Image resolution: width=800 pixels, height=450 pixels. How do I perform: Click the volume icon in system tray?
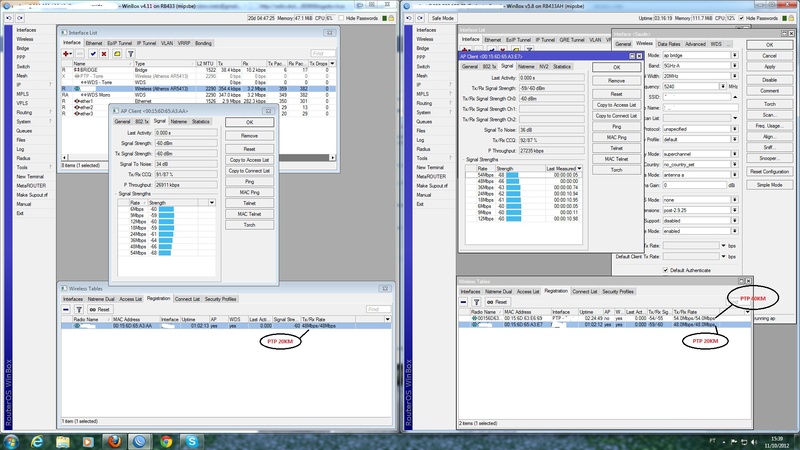753,442
